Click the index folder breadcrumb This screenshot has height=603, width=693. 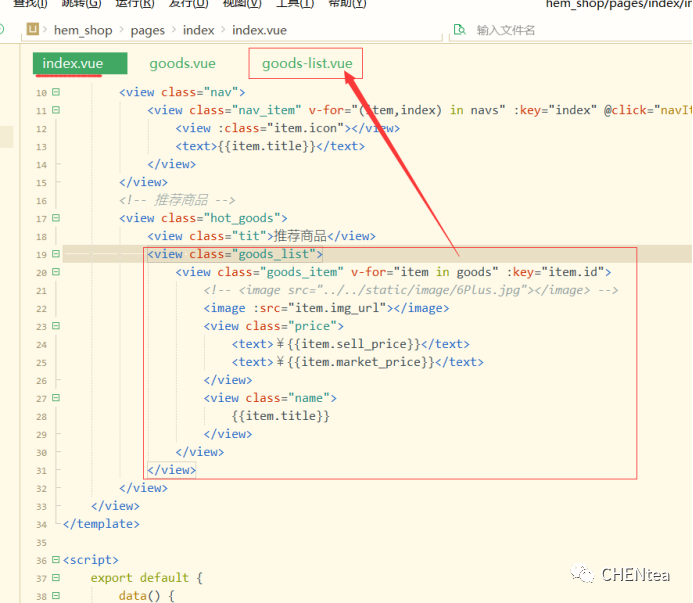(x=199, y=30)
